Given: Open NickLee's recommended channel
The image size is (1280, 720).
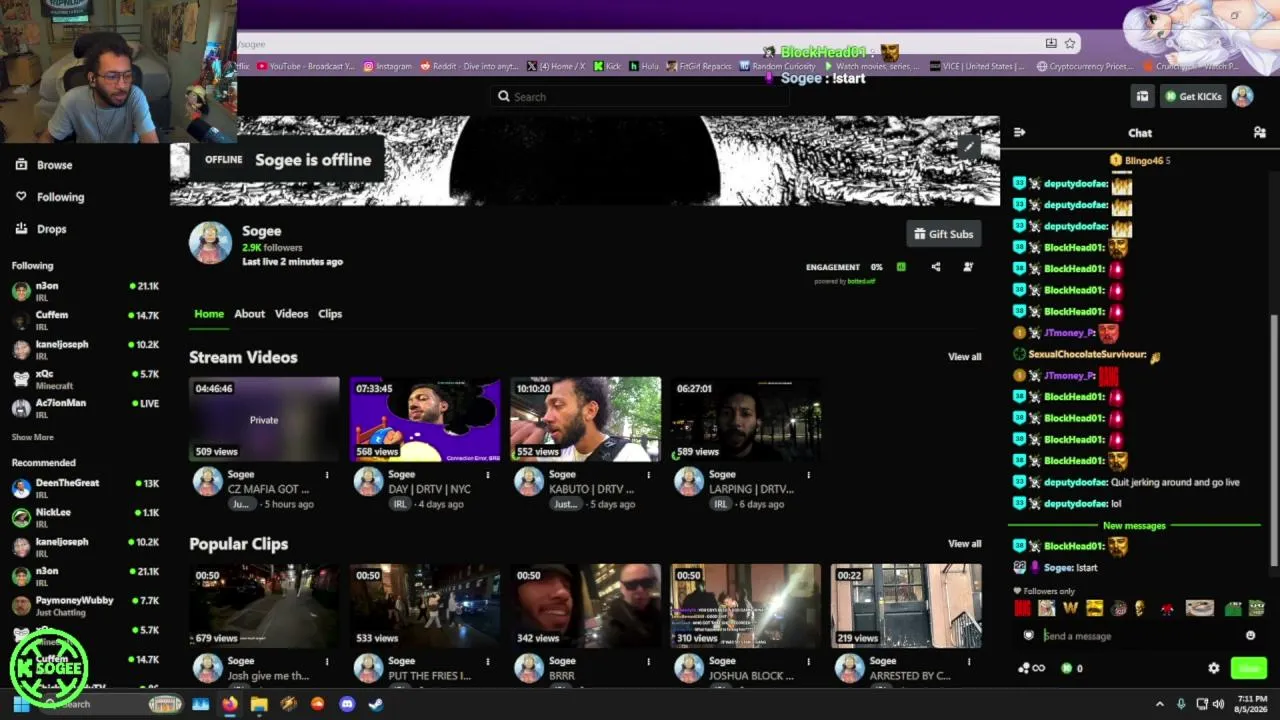Looking at the screenshot, I should pyautogui.click(x=85, y=517).
